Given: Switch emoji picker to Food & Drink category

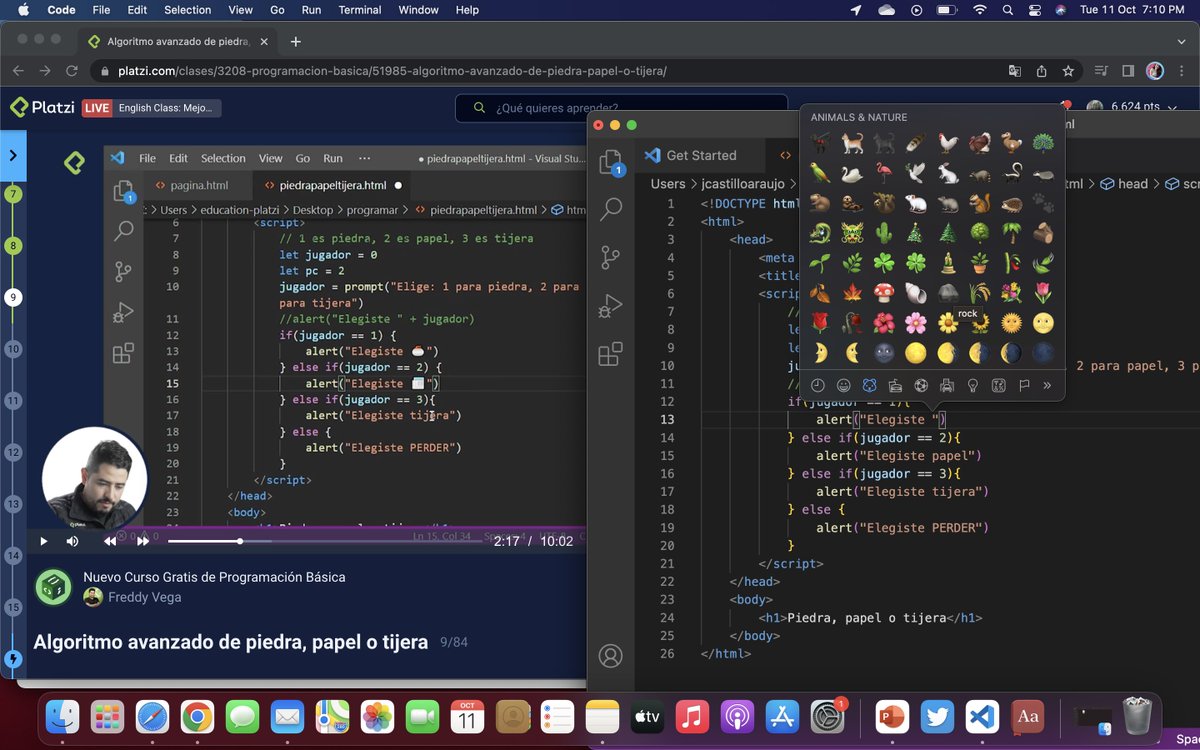Looking at the screenshot, I should tap(895, 385).
